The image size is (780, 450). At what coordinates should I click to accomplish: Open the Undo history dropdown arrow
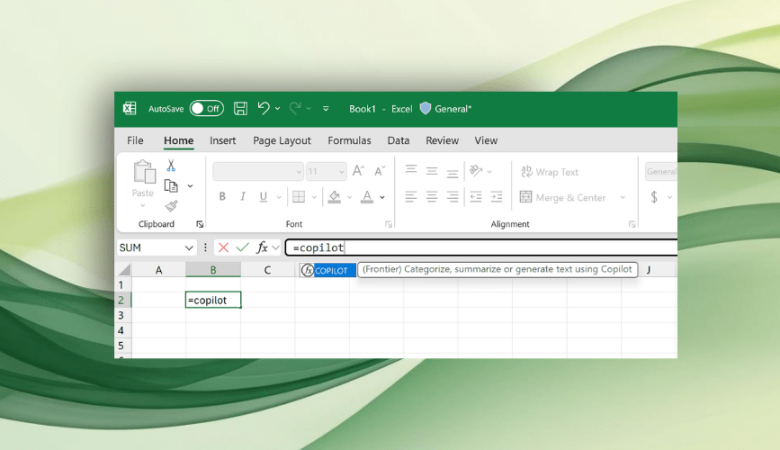click(278, 108)
